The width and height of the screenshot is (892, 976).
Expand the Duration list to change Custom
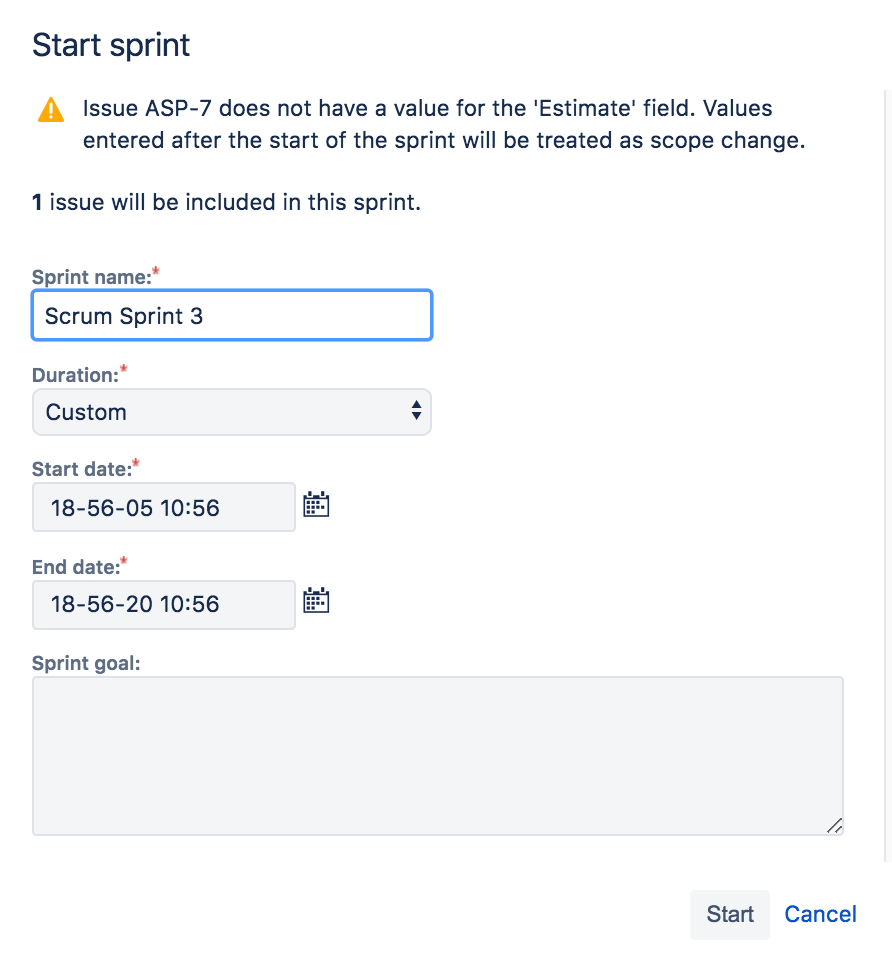tap(232, 411)
